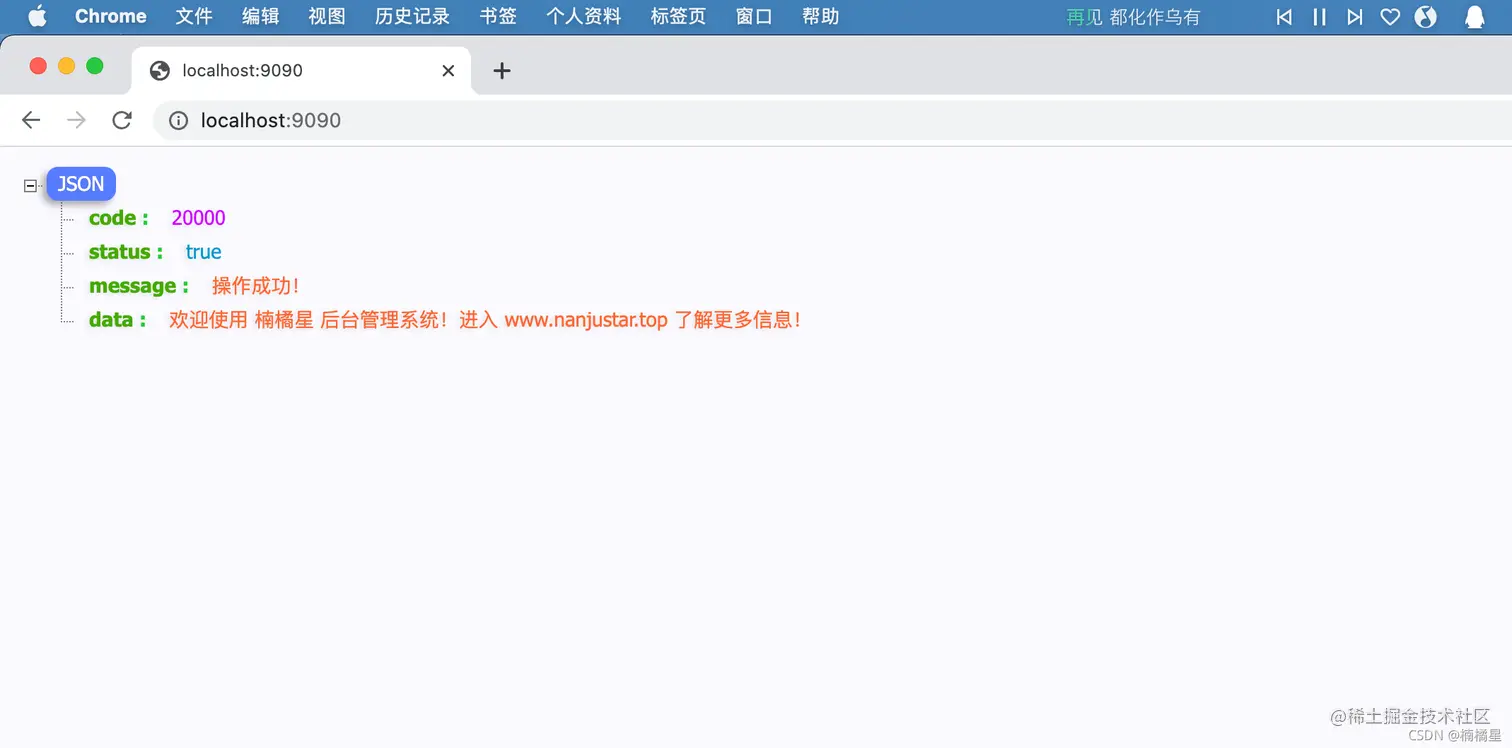
Task: Visit the www.nanjustar.top link
Action: [586, 320]
